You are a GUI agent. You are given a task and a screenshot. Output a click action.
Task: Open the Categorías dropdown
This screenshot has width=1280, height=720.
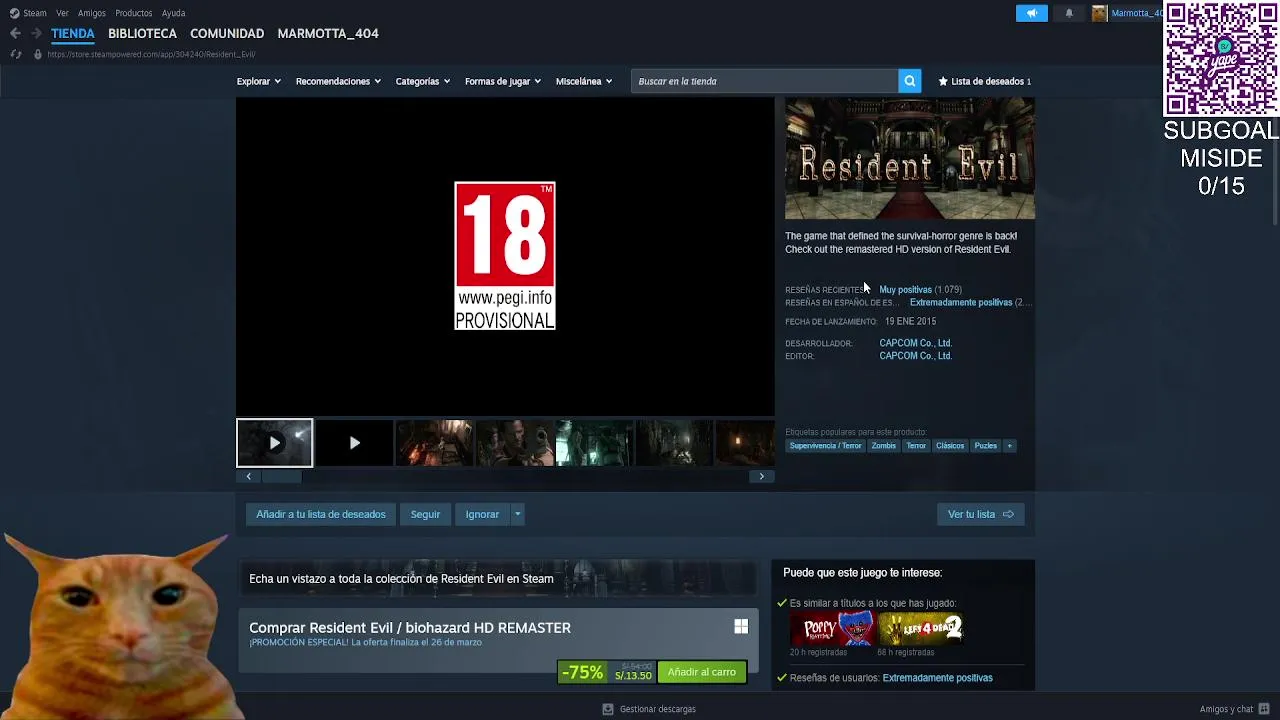tap(423, 81)
